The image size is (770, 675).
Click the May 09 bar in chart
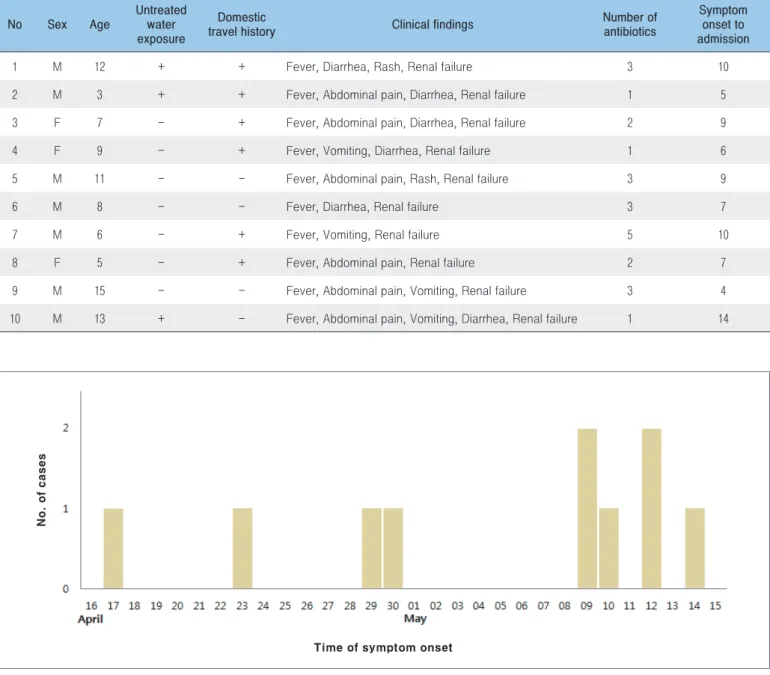(587, 509)
